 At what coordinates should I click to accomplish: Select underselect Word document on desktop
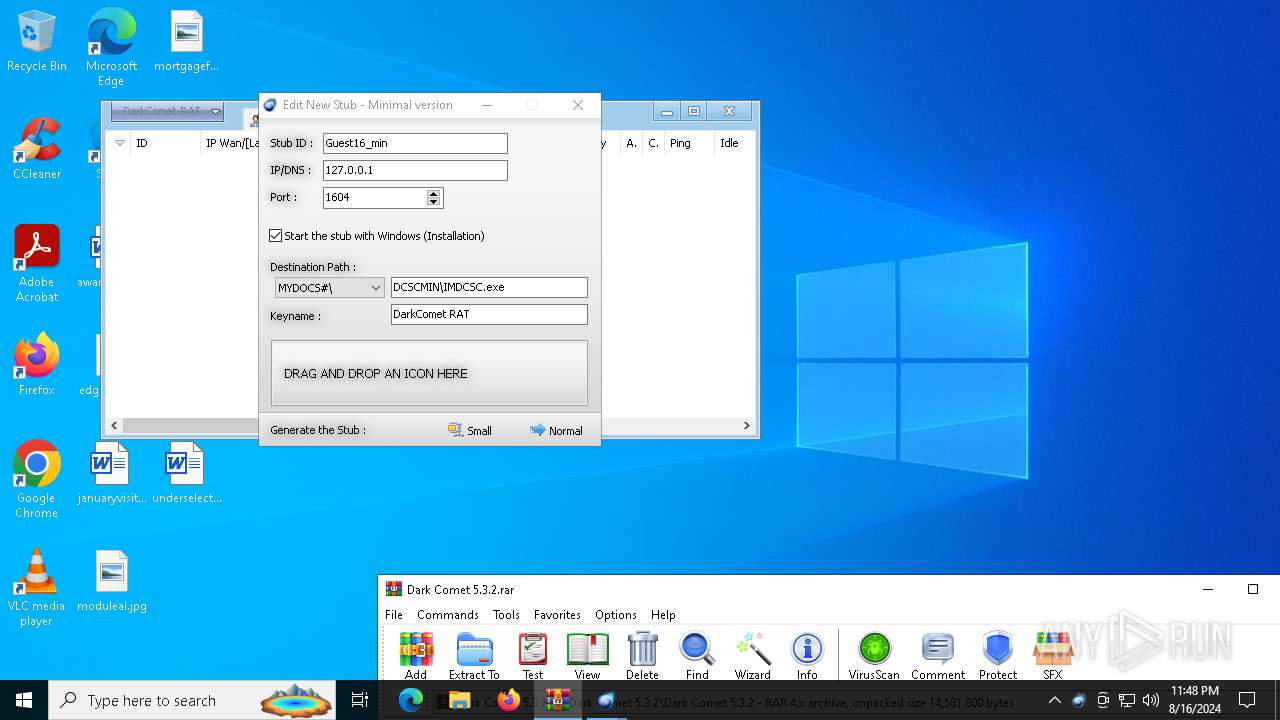tap(186, 474)
